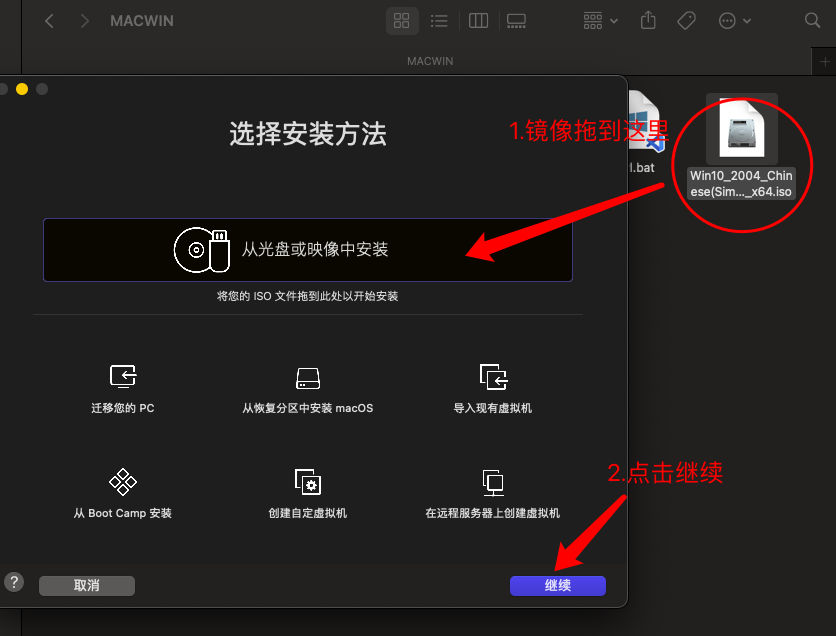Click the heading 选择安装方法
836x636 pixels.
pyautogui.click(x=308, y=133)
